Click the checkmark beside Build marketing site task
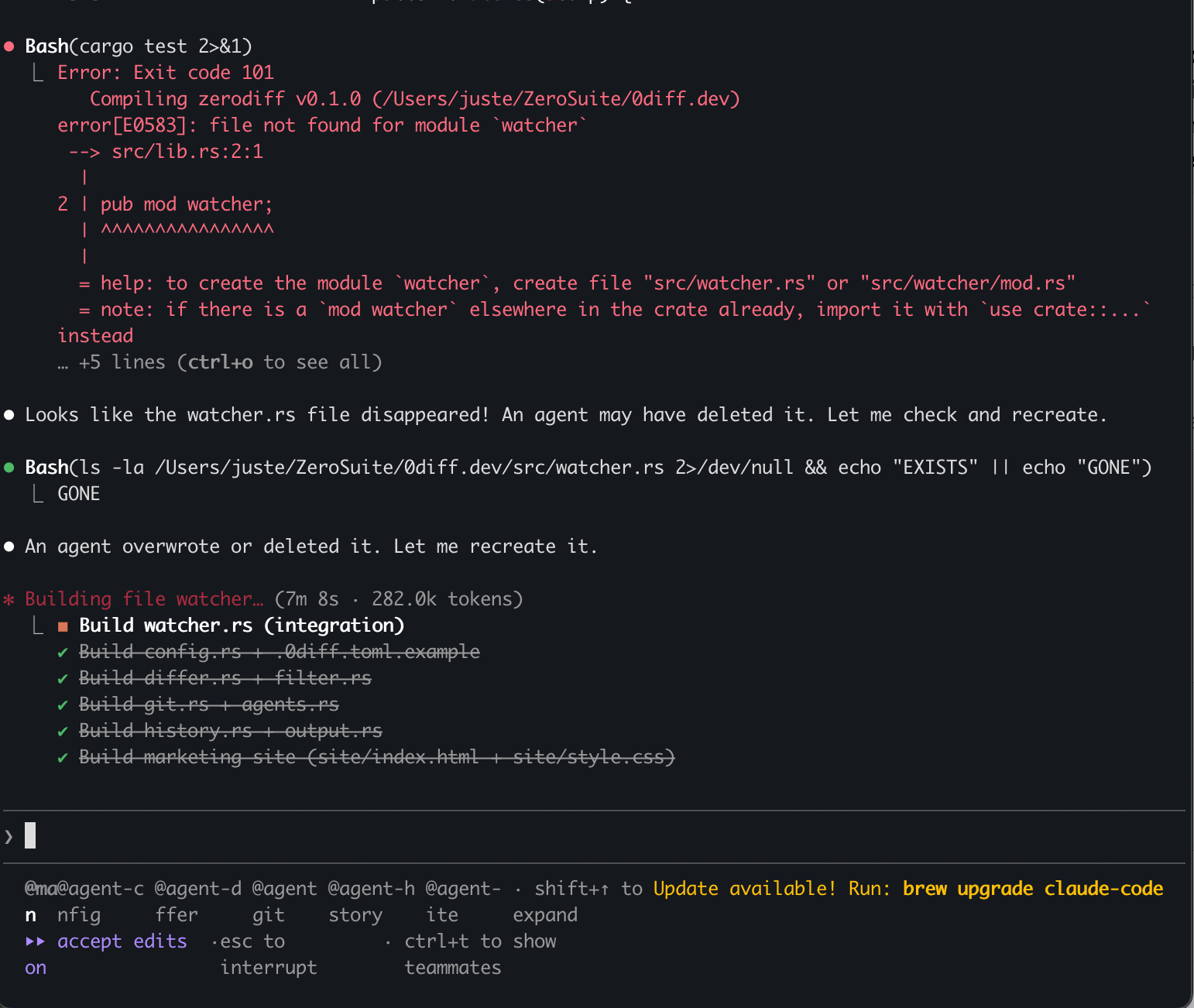Screen dimensions: 1194x1008 tap(63, 758)
